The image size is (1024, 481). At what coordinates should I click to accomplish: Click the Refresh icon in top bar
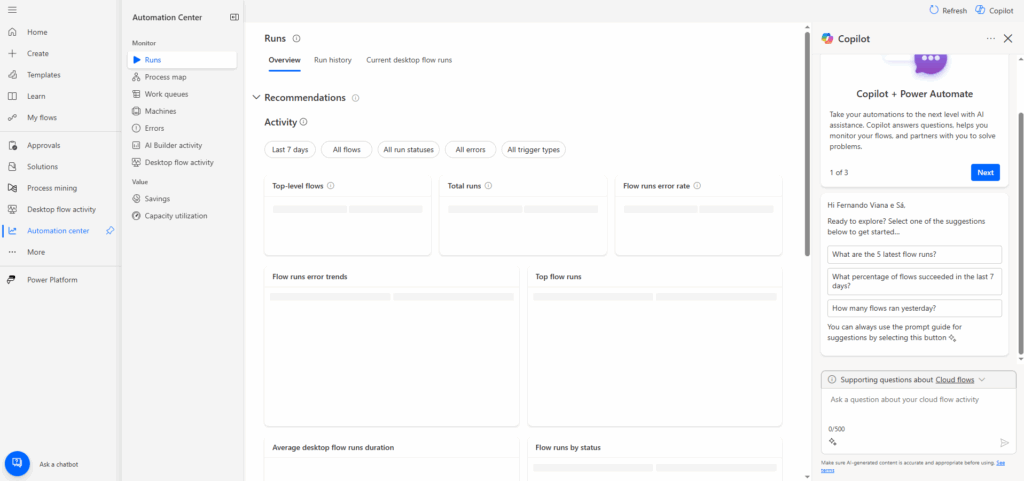pyautogui.click(x=934, y=10)
